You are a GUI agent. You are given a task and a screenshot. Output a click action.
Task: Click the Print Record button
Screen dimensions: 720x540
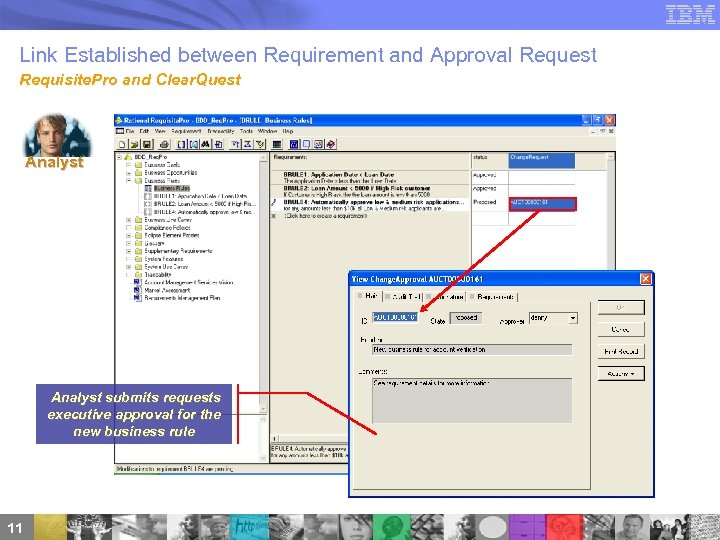click(621, 351)
